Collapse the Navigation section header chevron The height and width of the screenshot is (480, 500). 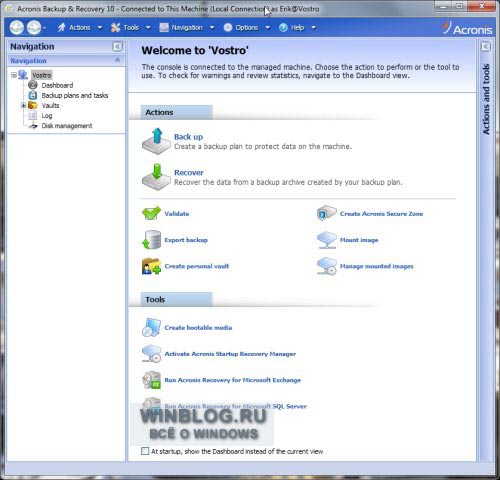[117, 60]
